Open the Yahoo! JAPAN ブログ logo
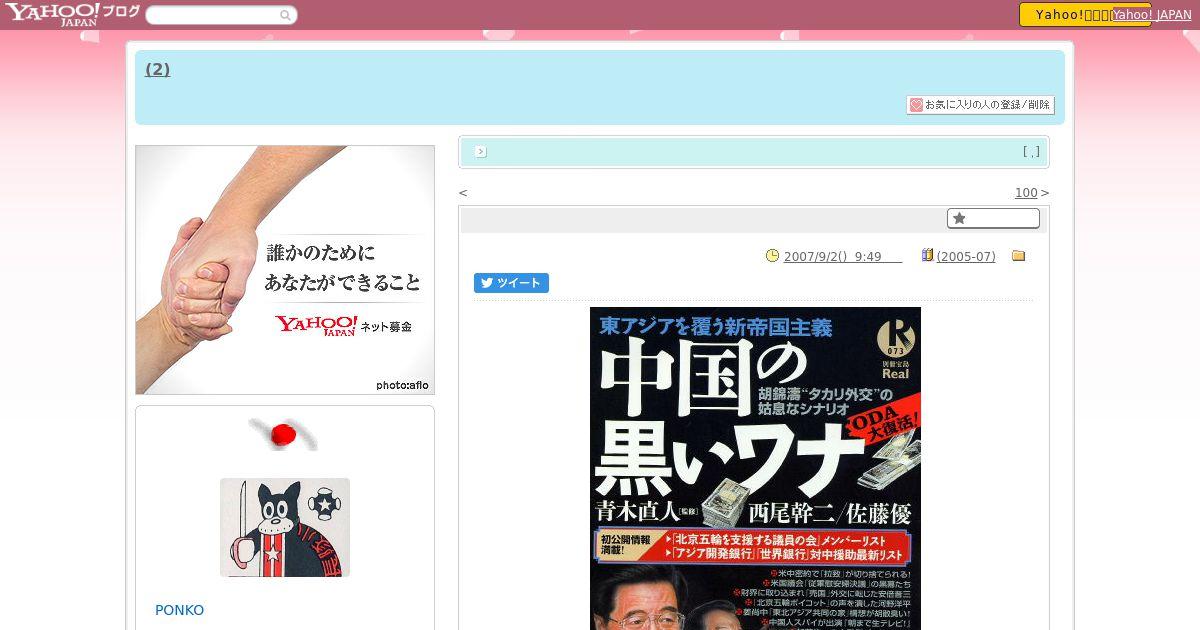The height and width of the screenshot is (630, 1200). pyautogui.click(x=72, y=14)
